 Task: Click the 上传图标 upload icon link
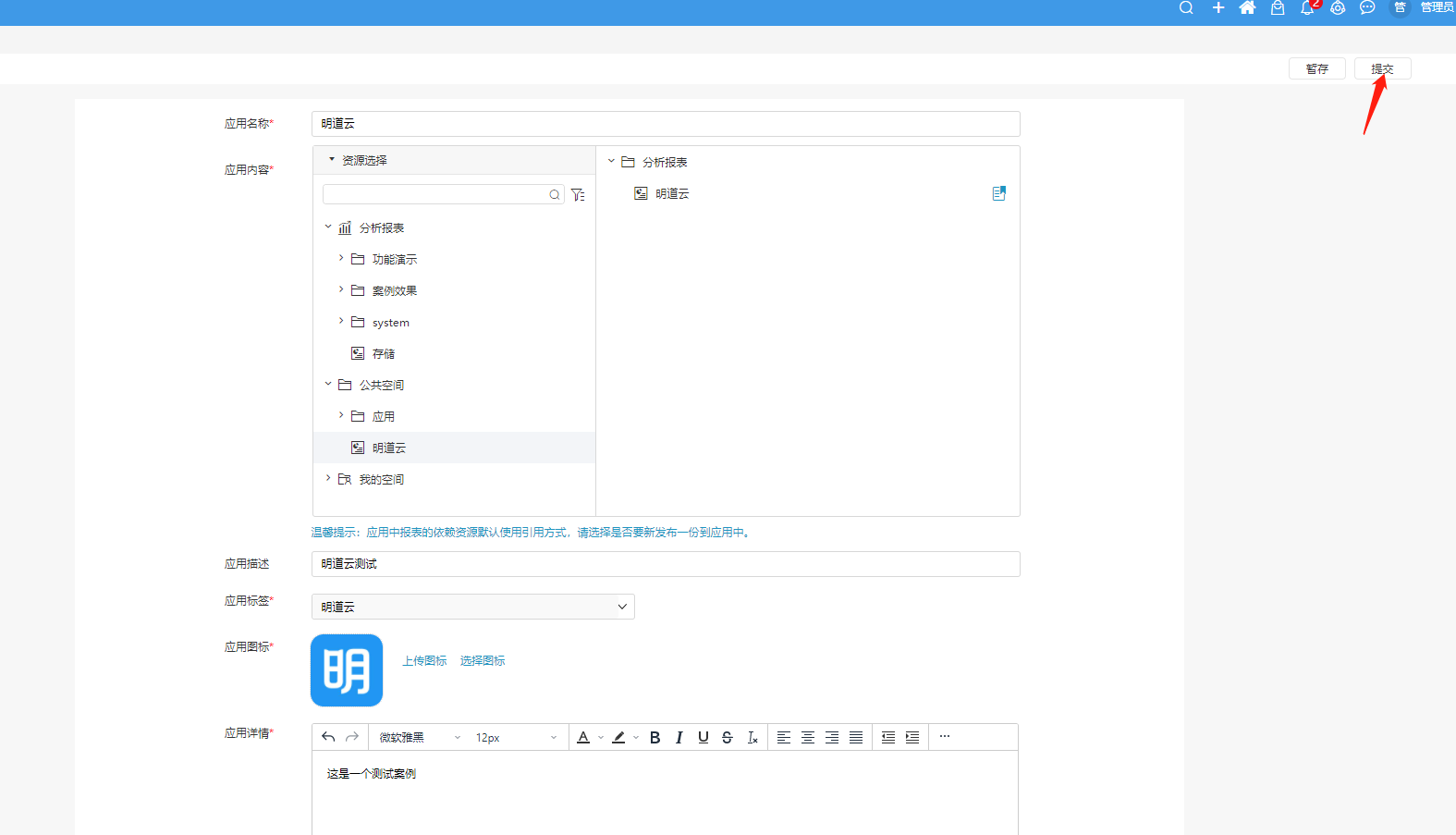coord(424,661)
